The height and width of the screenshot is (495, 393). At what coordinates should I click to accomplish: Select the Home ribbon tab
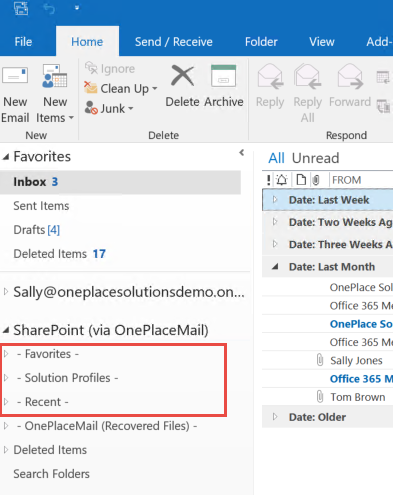[x=87, y=42]
